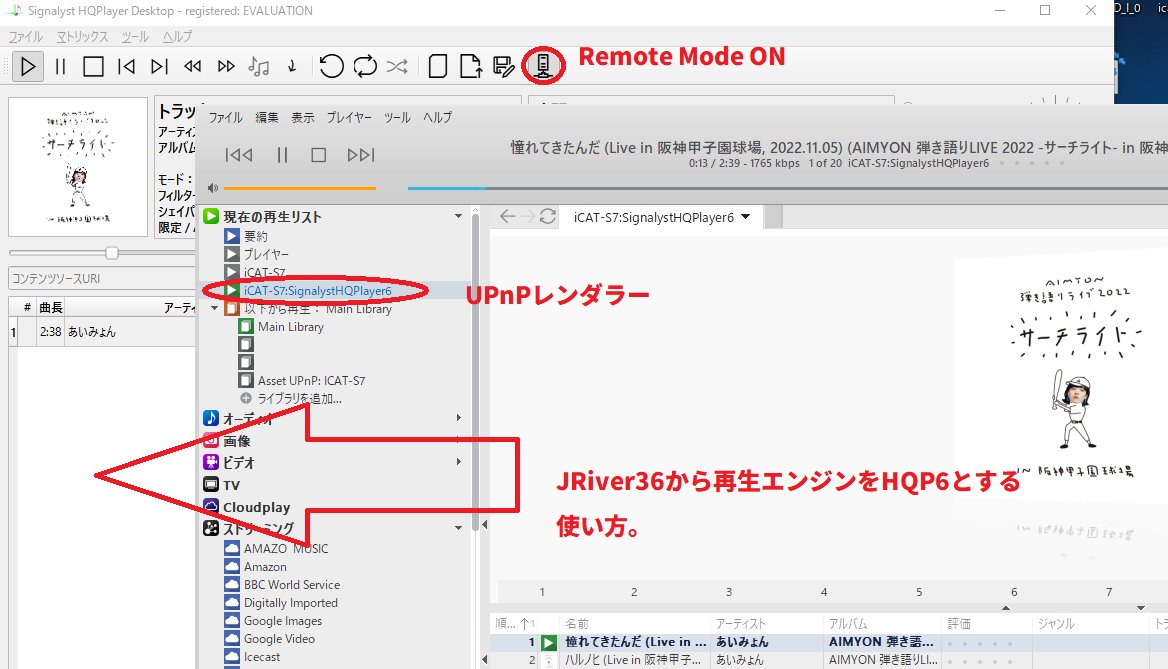Expand ビデオ section arrow
1168x669 pixels.
point(459,462)
